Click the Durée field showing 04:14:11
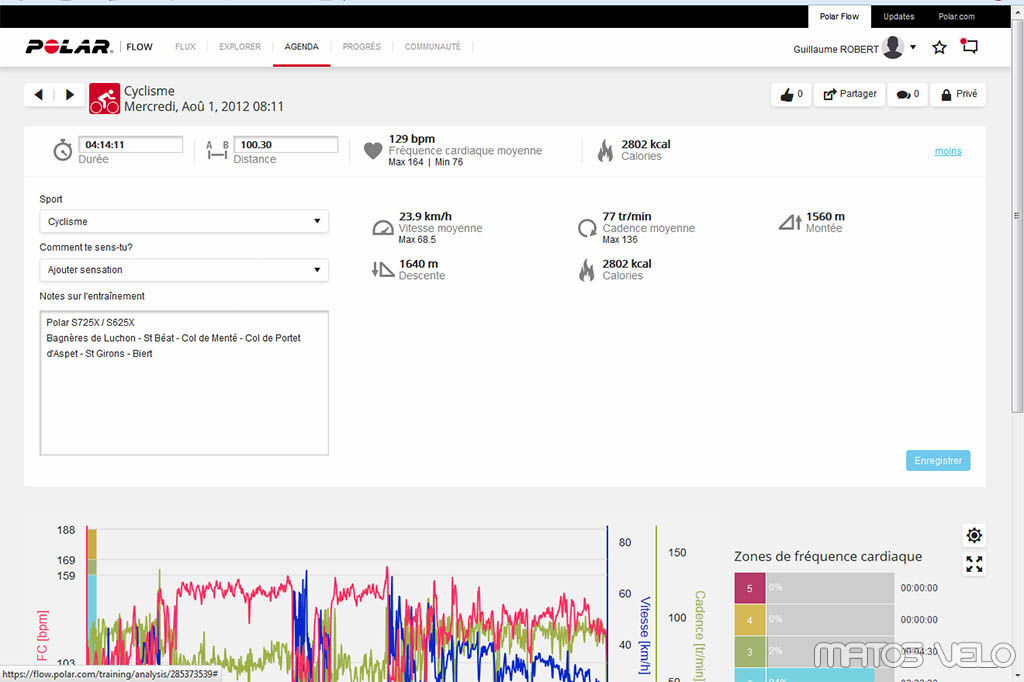Viewport: 1024px width, 682px height. click(x=131, y=145)
